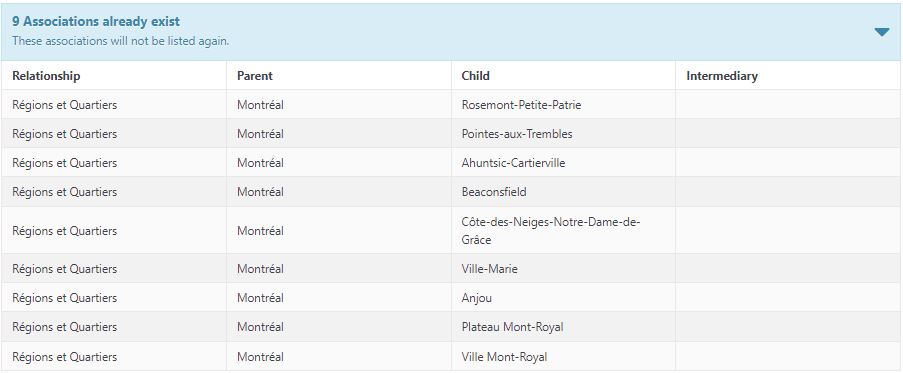This screenshot has height=373, width=903.
Task: Click the Beaconsfield child cell
Action: [563, 192]
